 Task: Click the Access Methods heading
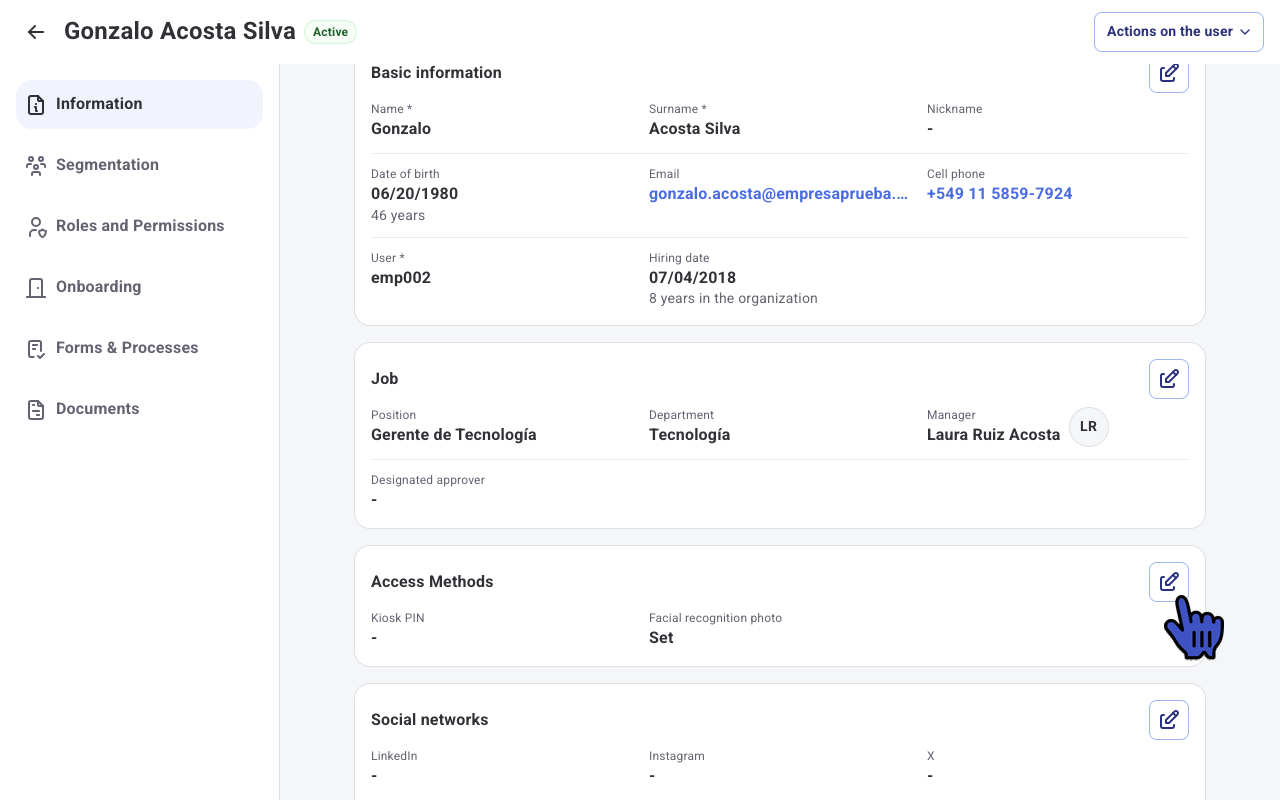tap(432, 582)
